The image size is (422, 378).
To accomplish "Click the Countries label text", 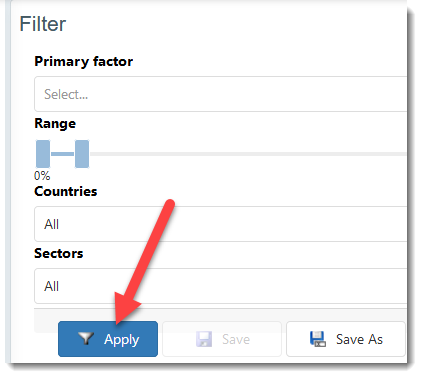I will point(66,191).
